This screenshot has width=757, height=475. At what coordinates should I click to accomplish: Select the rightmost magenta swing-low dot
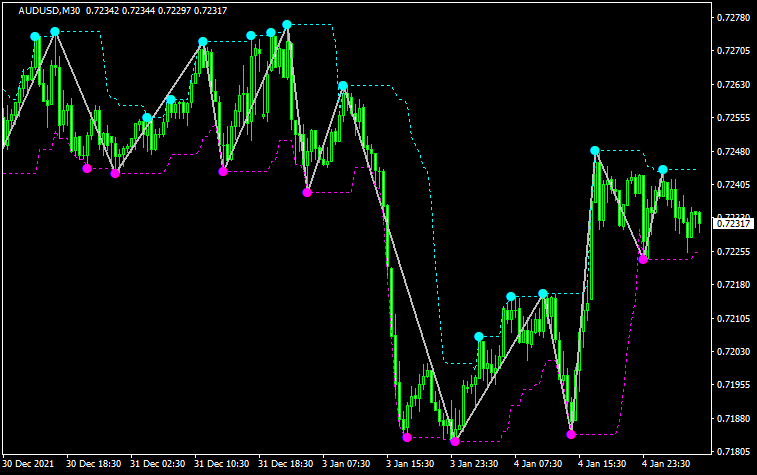(643, 260)
